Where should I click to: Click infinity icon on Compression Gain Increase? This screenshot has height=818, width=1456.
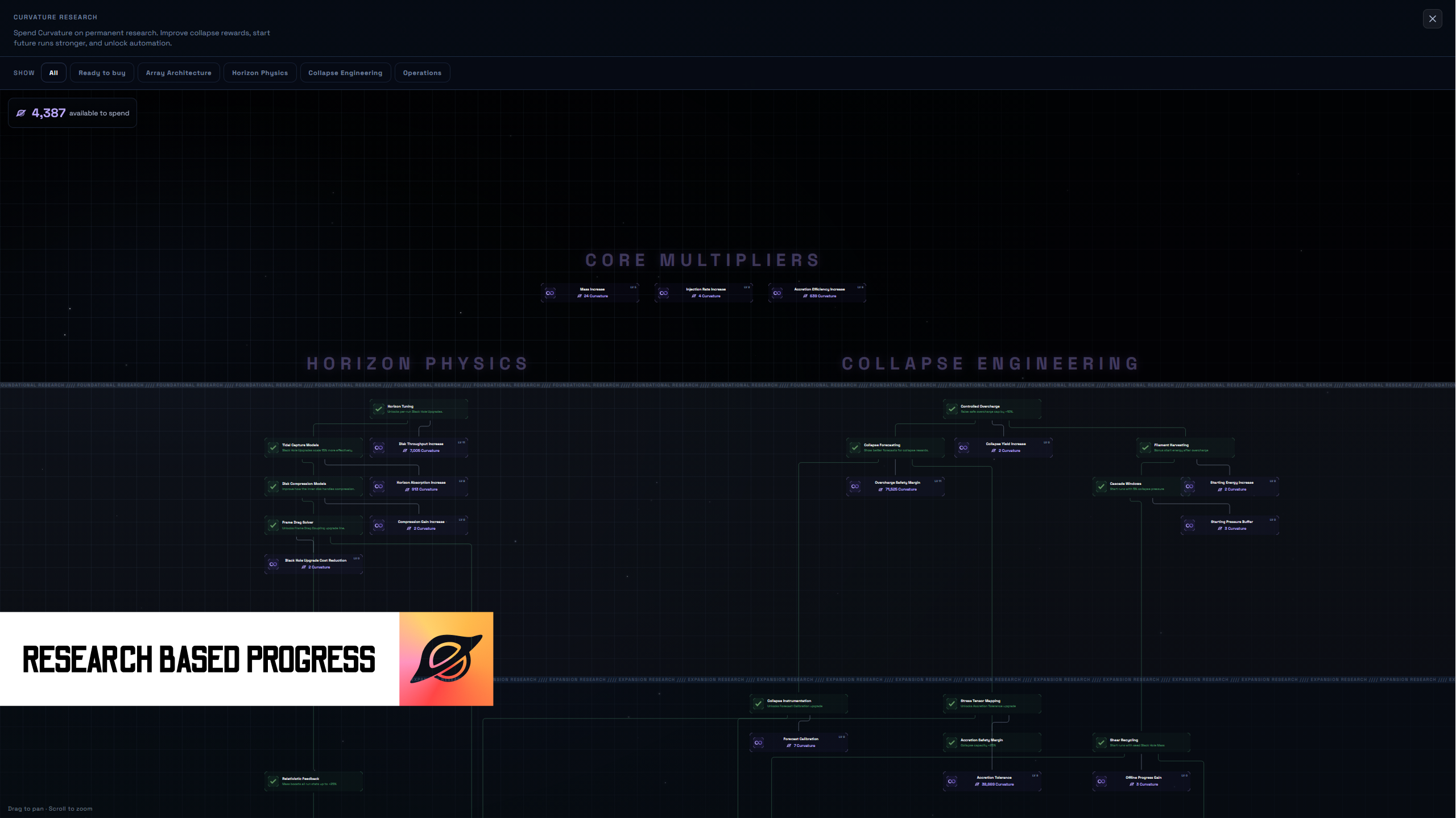click(379, 526)
